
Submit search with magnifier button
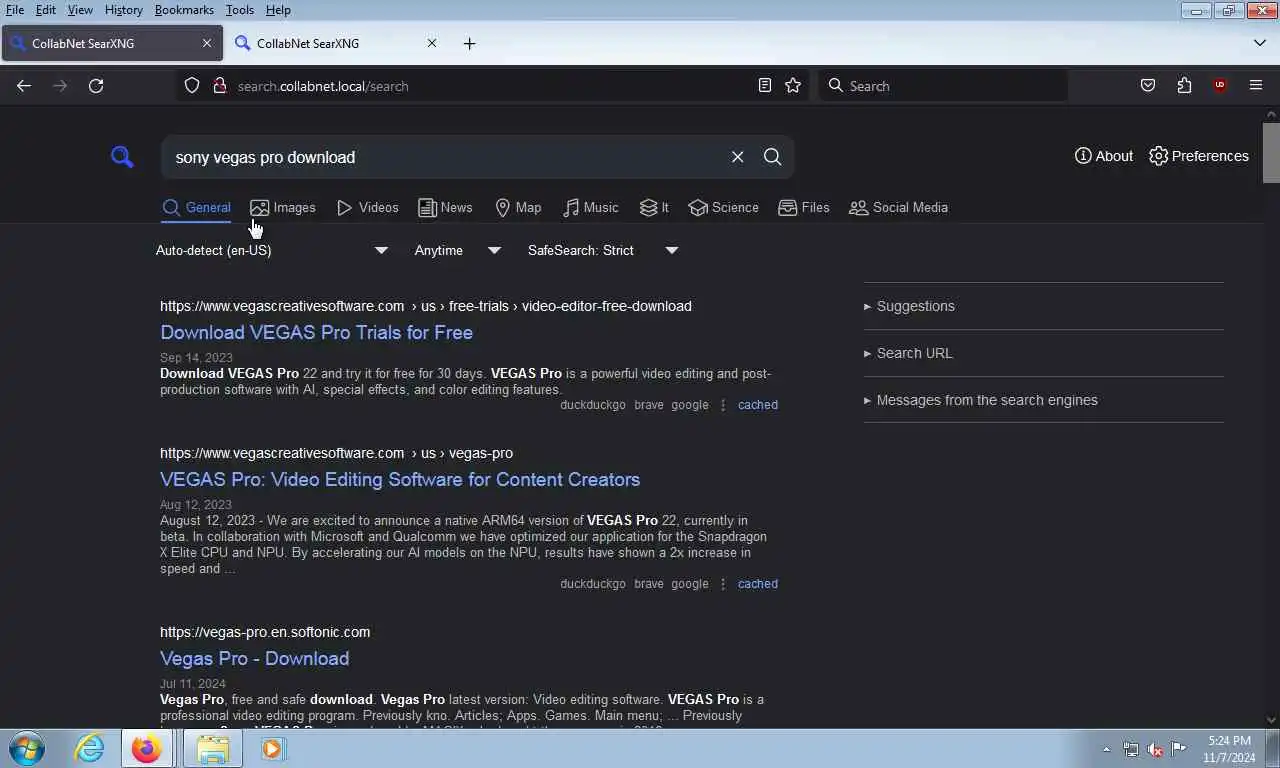[x=772, y=157]
